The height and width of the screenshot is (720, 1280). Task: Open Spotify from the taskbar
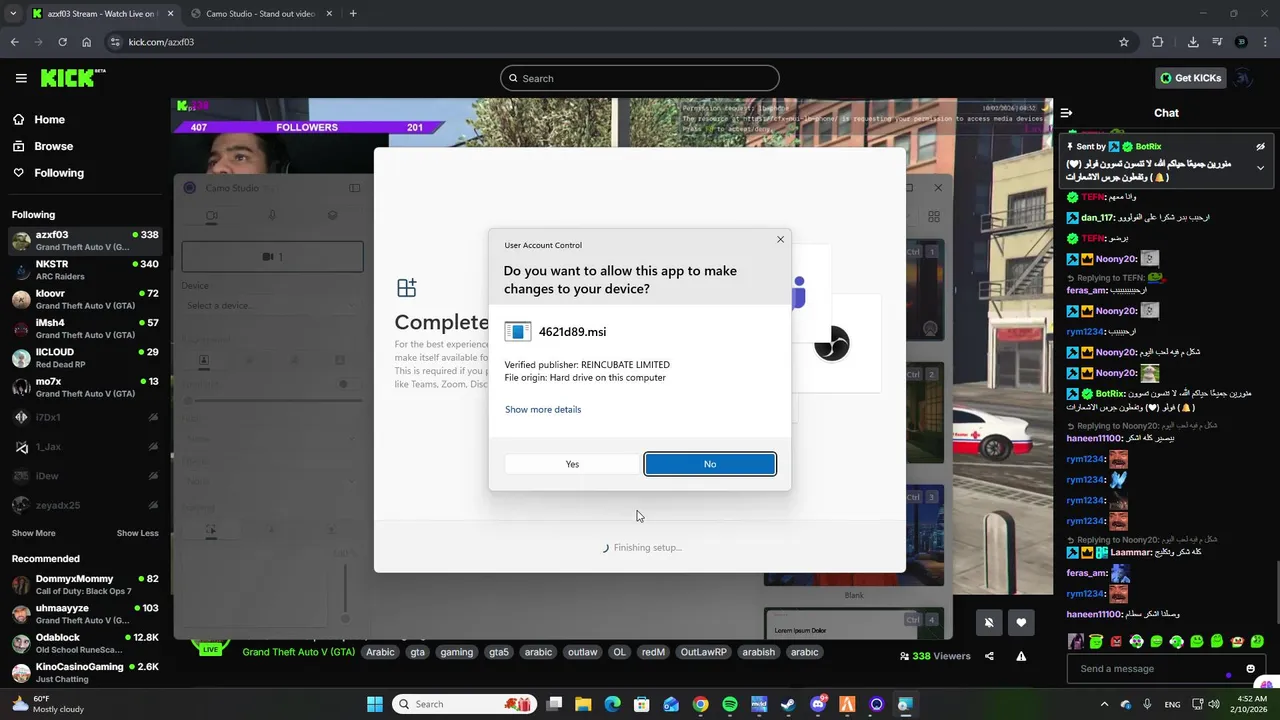pos(730,704)
